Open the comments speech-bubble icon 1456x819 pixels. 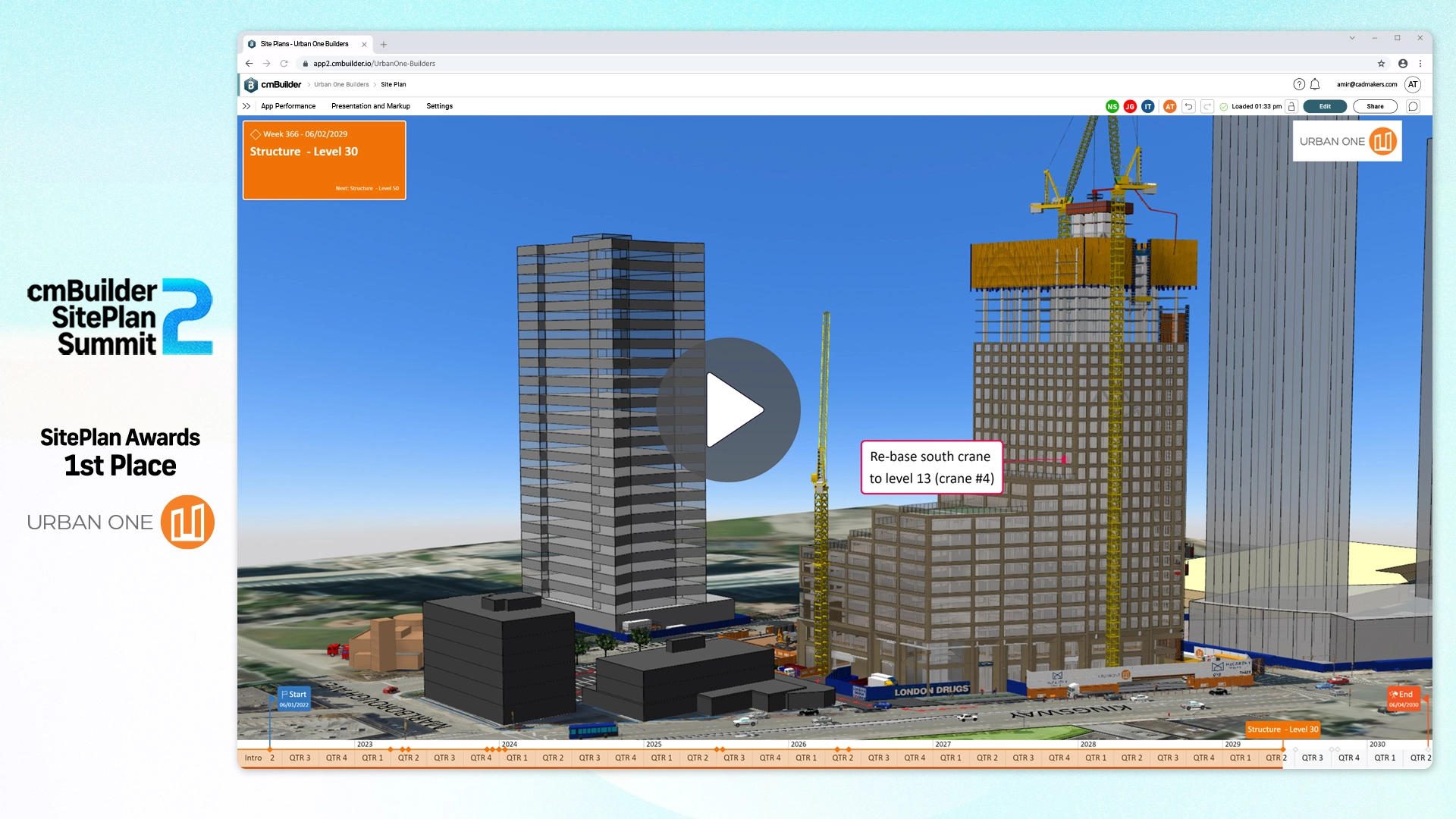point(1413,106)
